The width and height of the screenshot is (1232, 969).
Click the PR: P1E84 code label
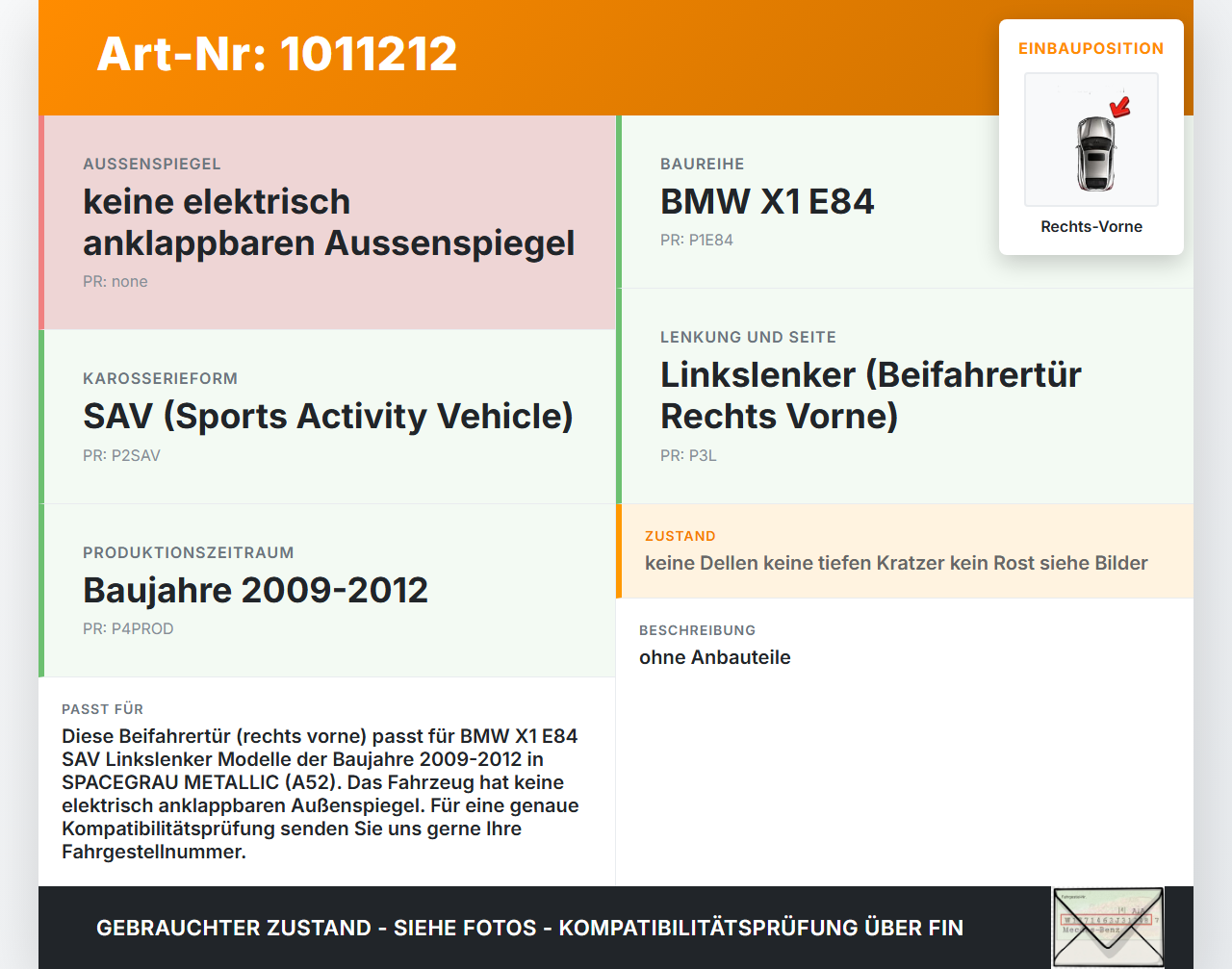tap(696, 240)
